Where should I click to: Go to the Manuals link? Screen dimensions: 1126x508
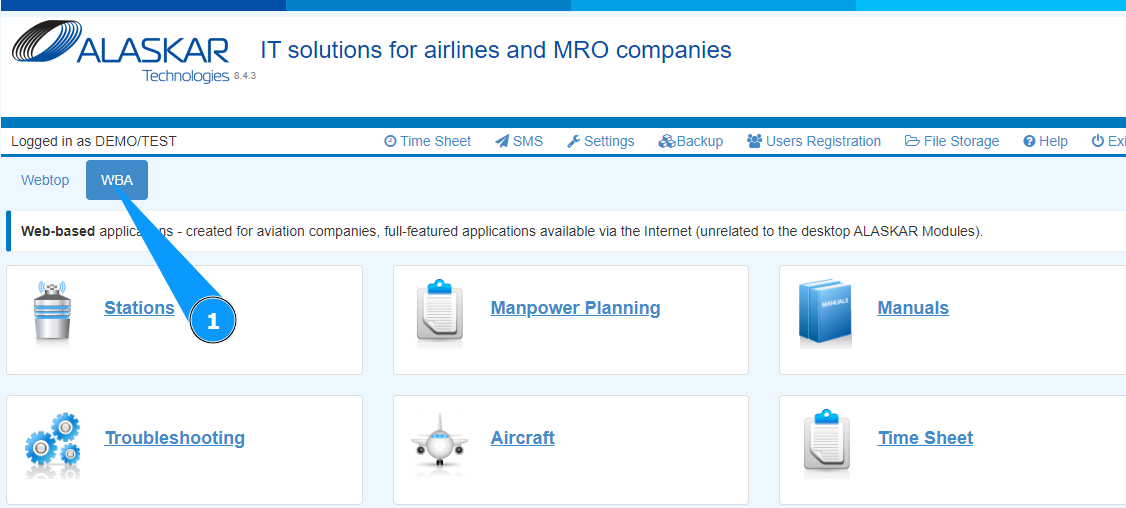(x=913, y=308)
